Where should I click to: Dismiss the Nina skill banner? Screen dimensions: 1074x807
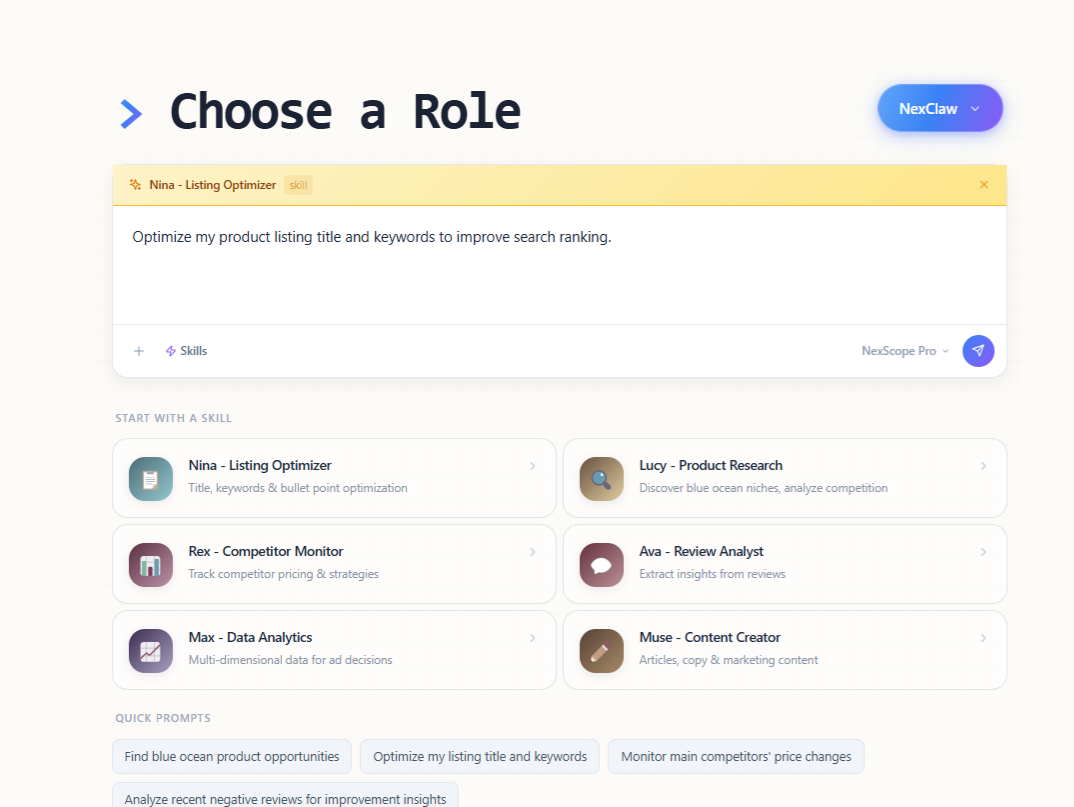(x=983, y=185)
